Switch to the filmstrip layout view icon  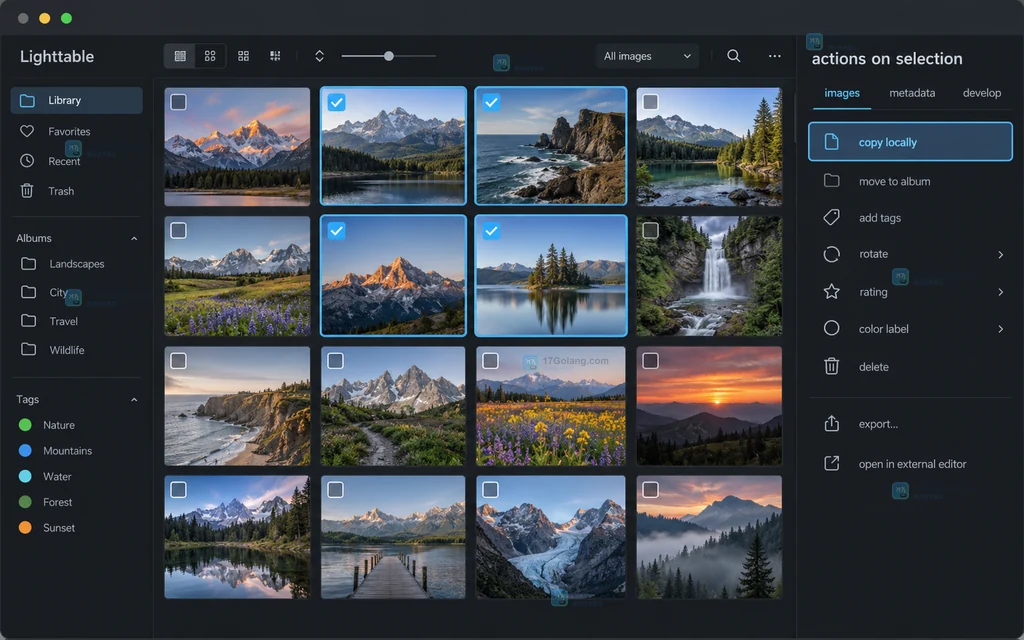coord(180,56)
